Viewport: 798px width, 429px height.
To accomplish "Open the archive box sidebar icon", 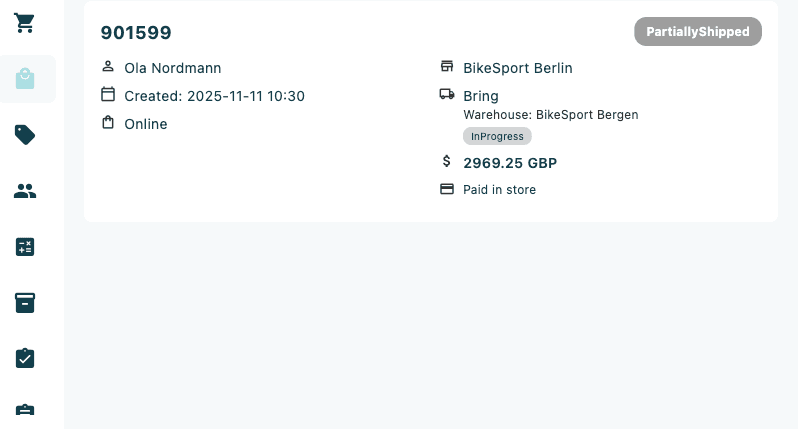I will point(25,303).
